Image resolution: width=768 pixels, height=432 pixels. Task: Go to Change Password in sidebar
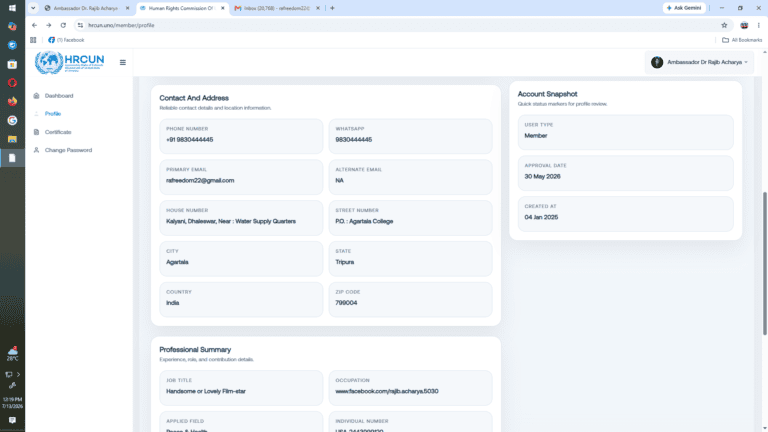pyautogui.click(x=68, y=150)
